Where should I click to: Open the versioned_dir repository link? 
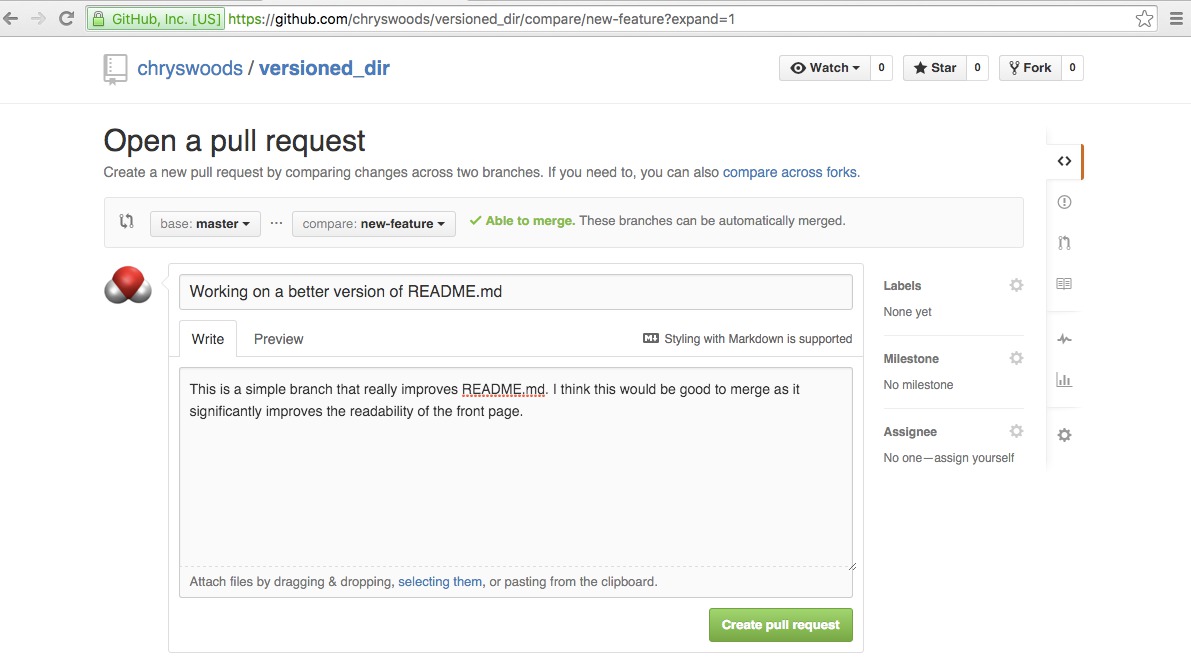coord(324,68)
